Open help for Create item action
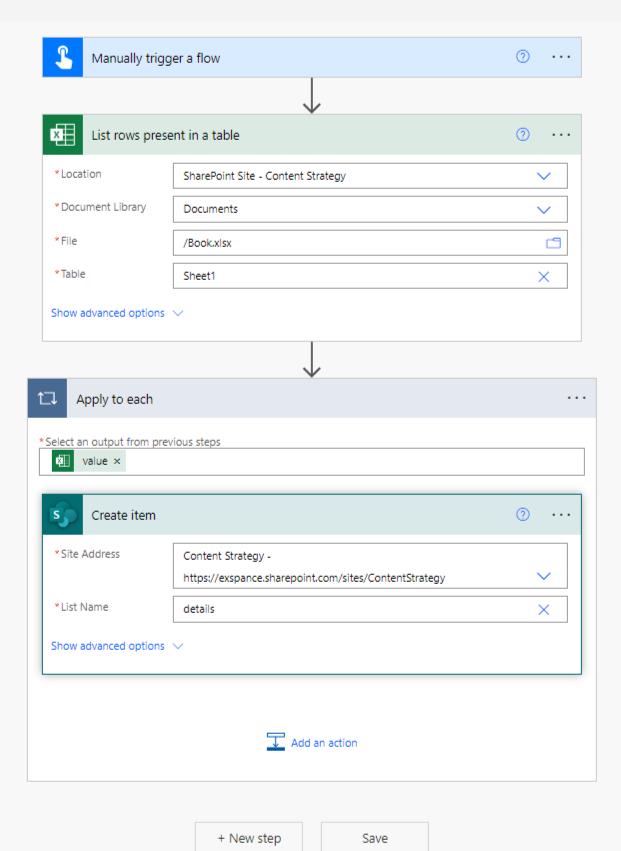 pos(522,514)
